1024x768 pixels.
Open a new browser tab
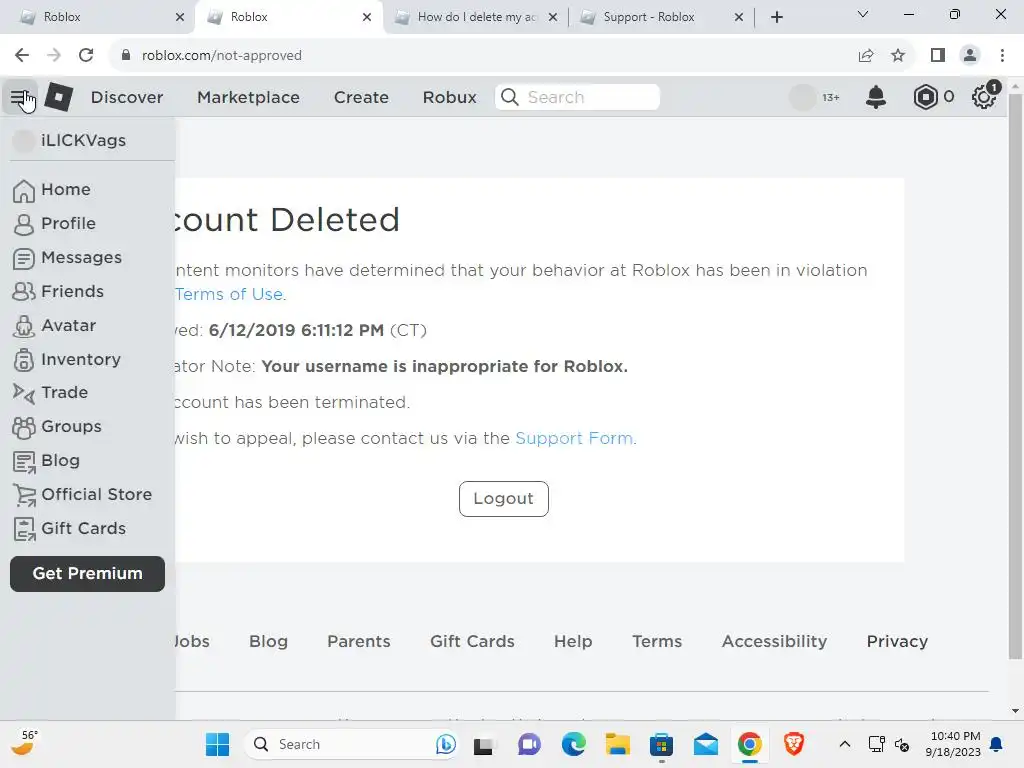click(x=776, y=18)
